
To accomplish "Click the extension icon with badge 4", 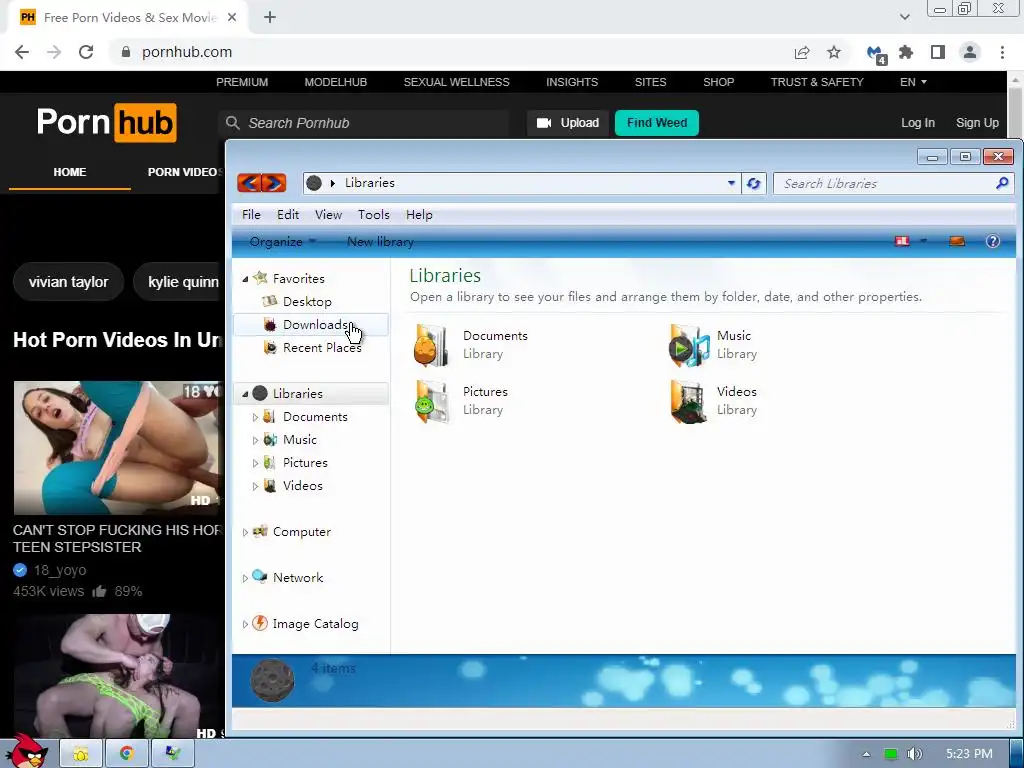I will coord(875,54).
